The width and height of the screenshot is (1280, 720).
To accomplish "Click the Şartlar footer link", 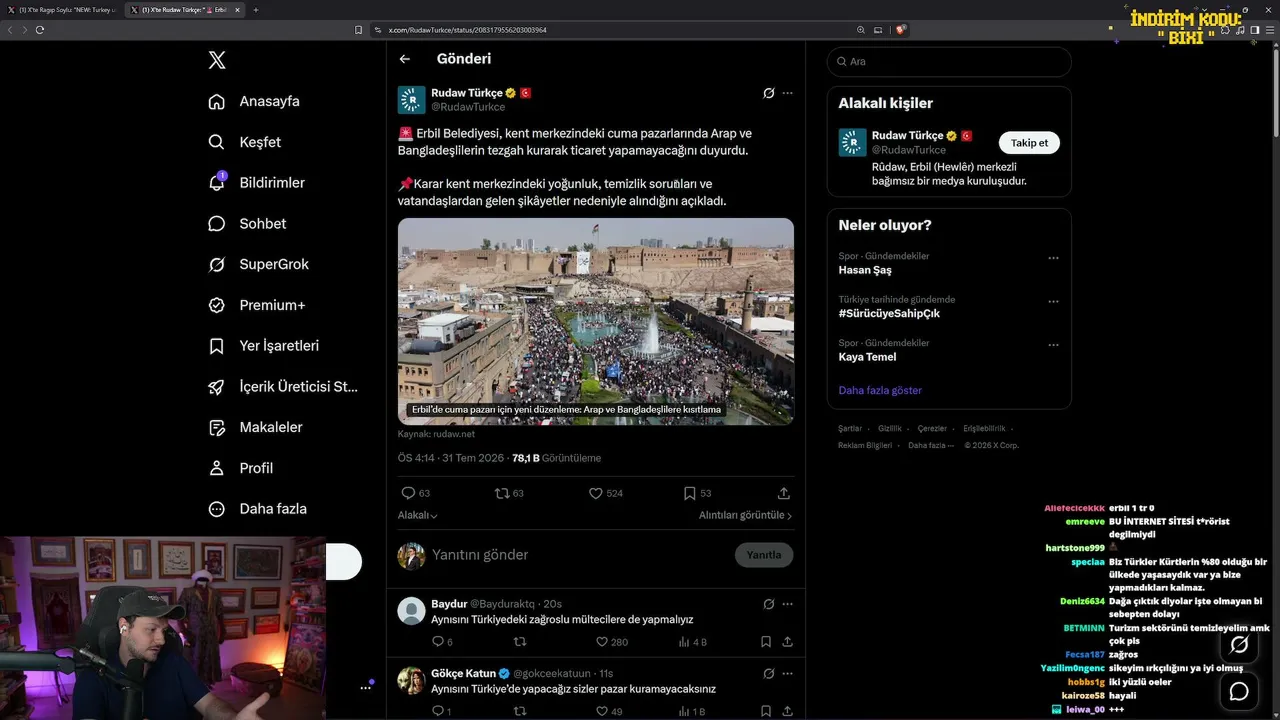I will point(850,428).
